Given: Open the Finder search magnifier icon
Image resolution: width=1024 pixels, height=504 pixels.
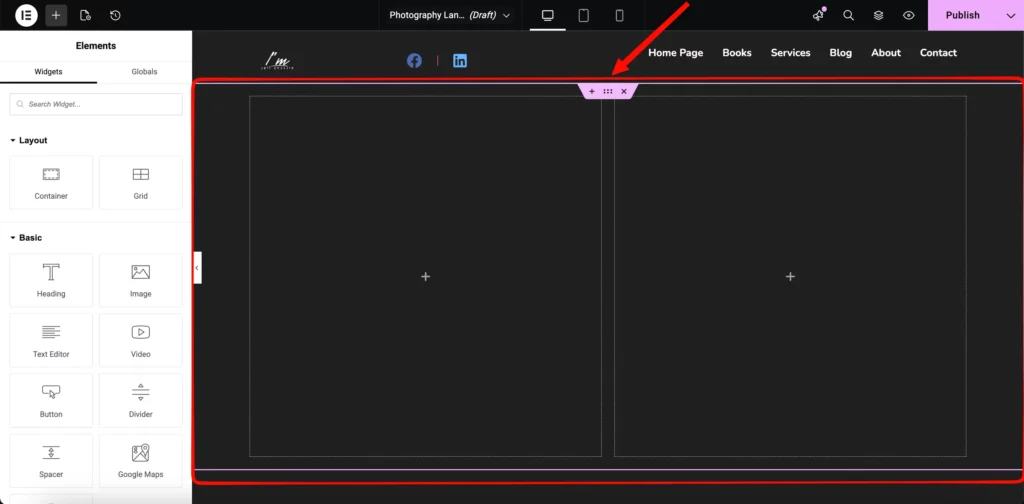Looking at the screenshot, I should tap(848, 15).
